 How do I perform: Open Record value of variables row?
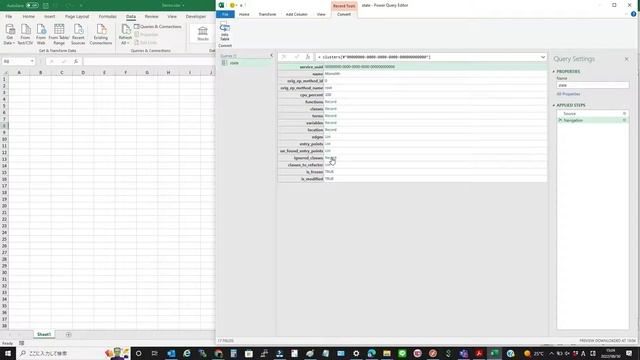pyautogui.click(x=331, y=123)
